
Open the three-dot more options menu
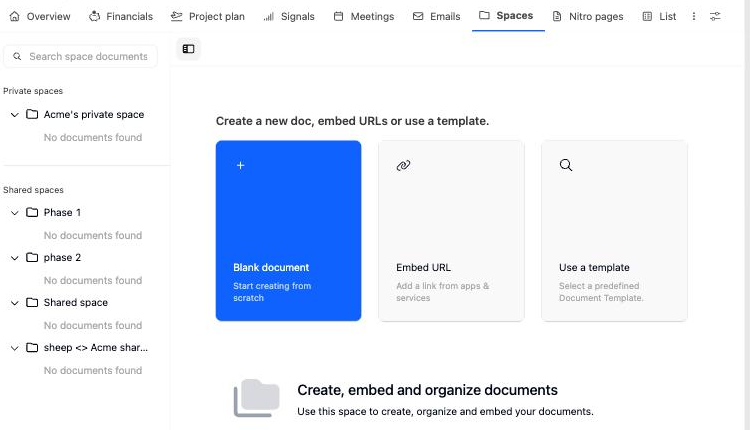(x=694, y=16)
